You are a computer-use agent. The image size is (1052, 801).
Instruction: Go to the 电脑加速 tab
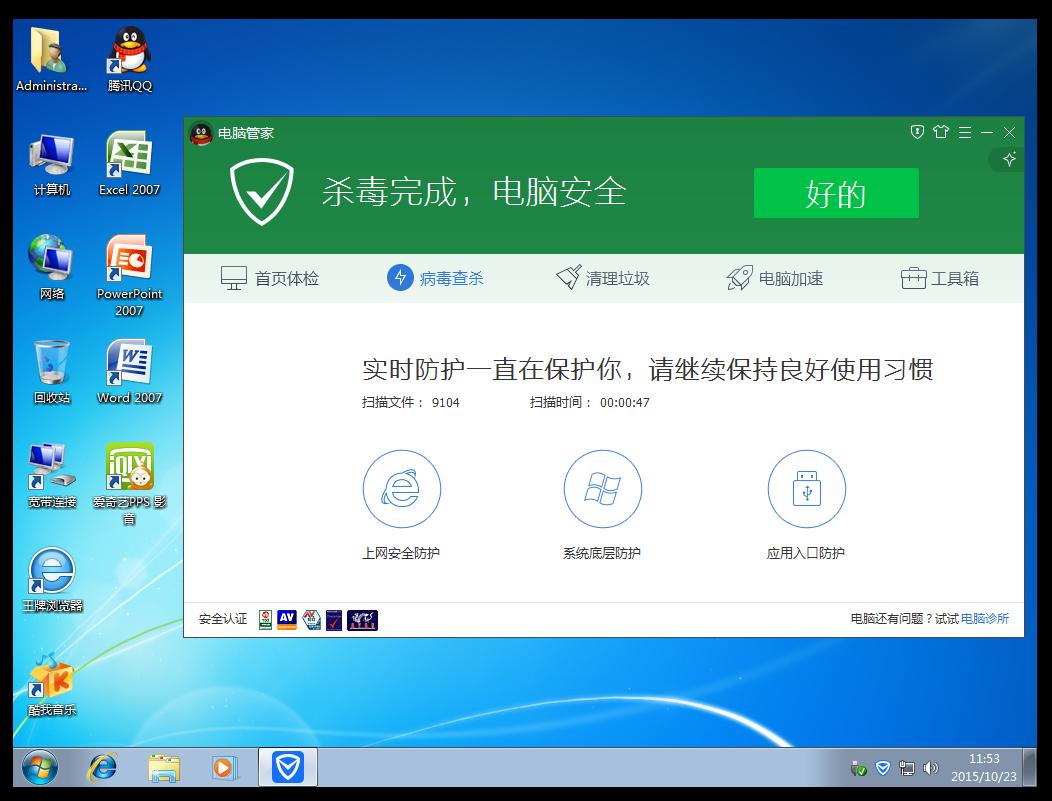[x=775, y=278]
